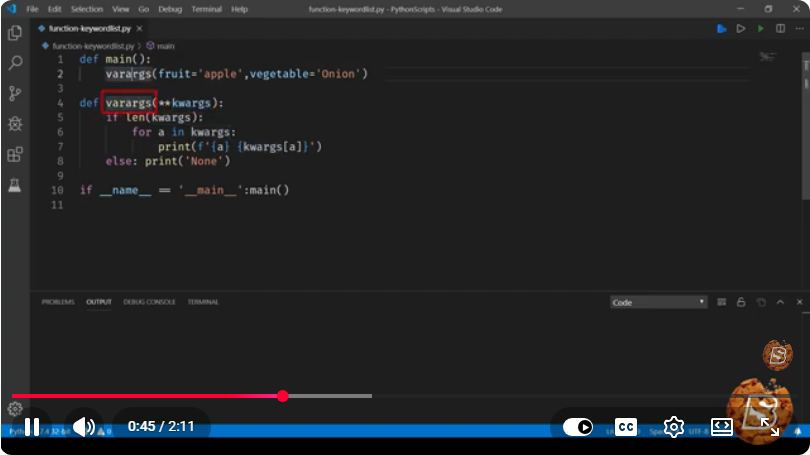Click the notification bell in status bar
Viewport: 810px width, 455px height.
[x=798, y=431]
